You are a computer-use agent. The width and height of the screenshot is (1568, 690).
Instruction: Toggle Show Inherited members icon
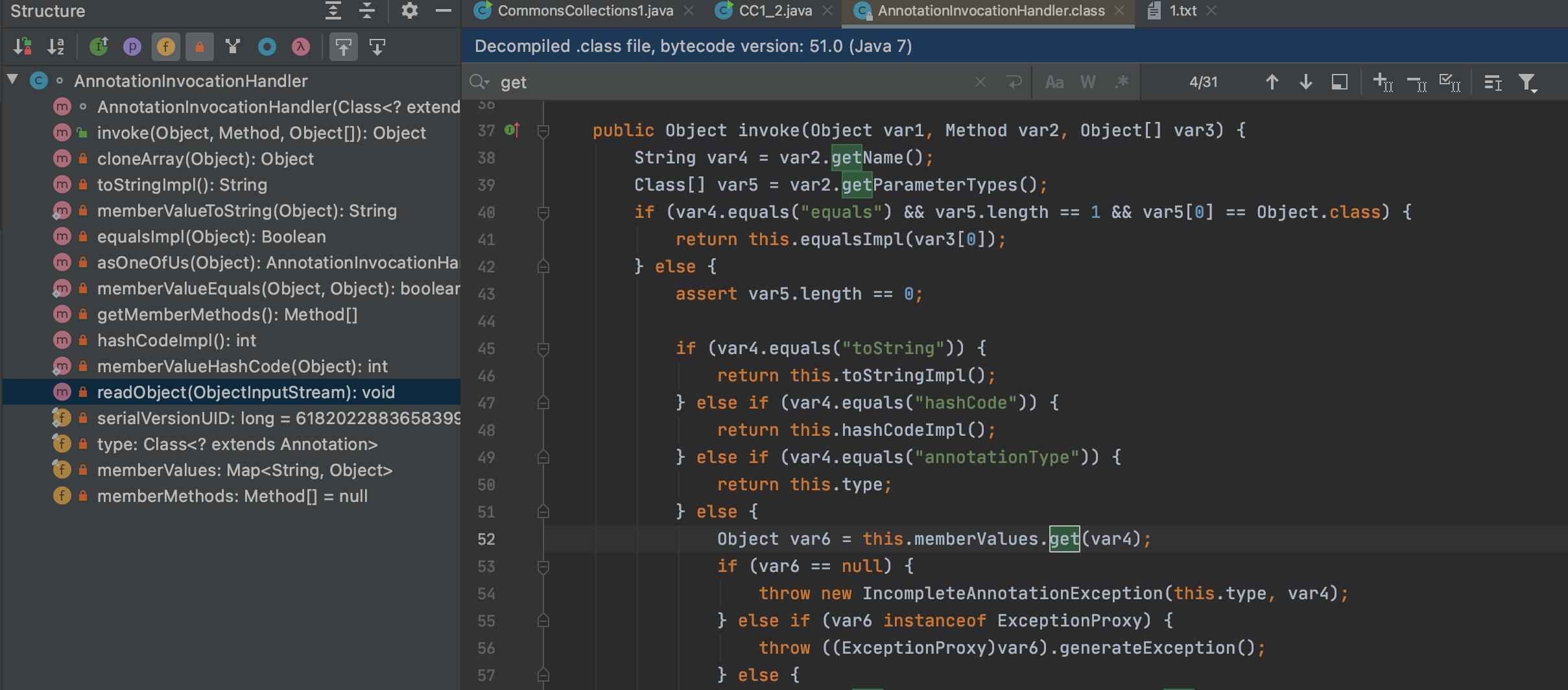(x=99, y=47)
